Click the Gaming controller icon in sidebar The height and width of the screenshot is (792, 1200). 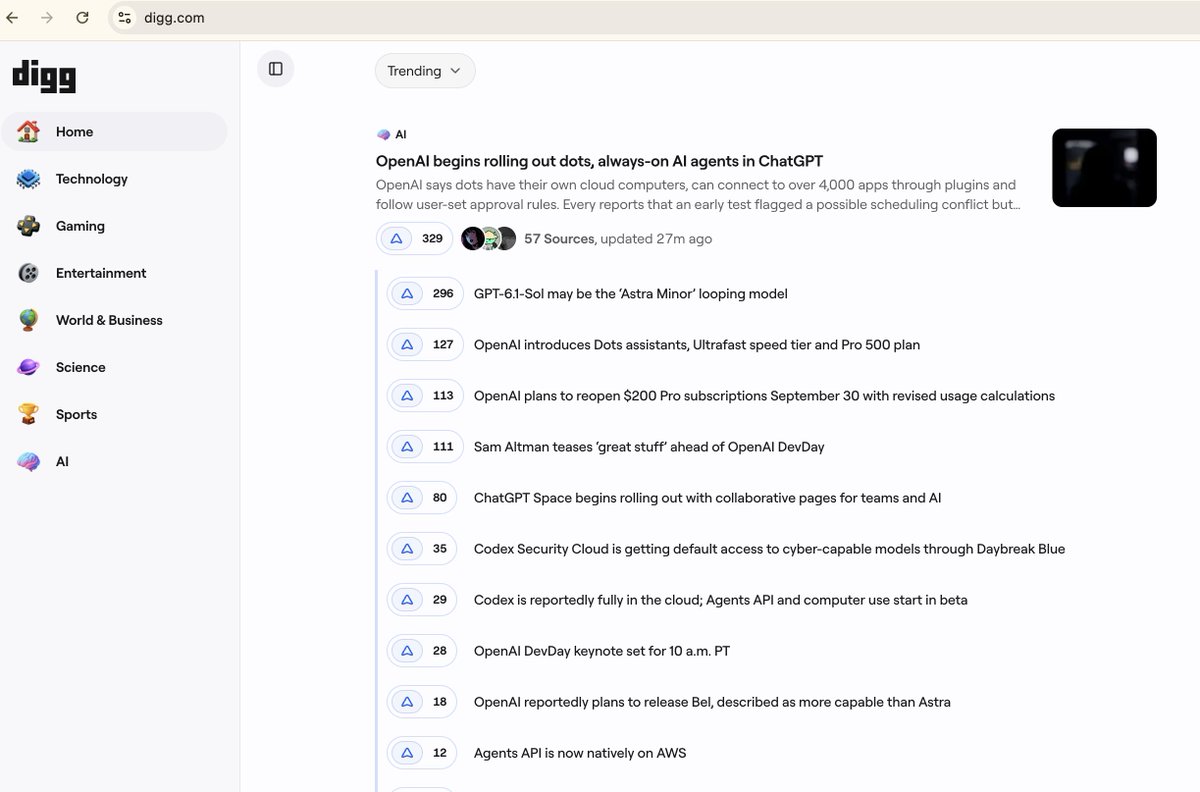pyautogui.click(x=28, y=226)
